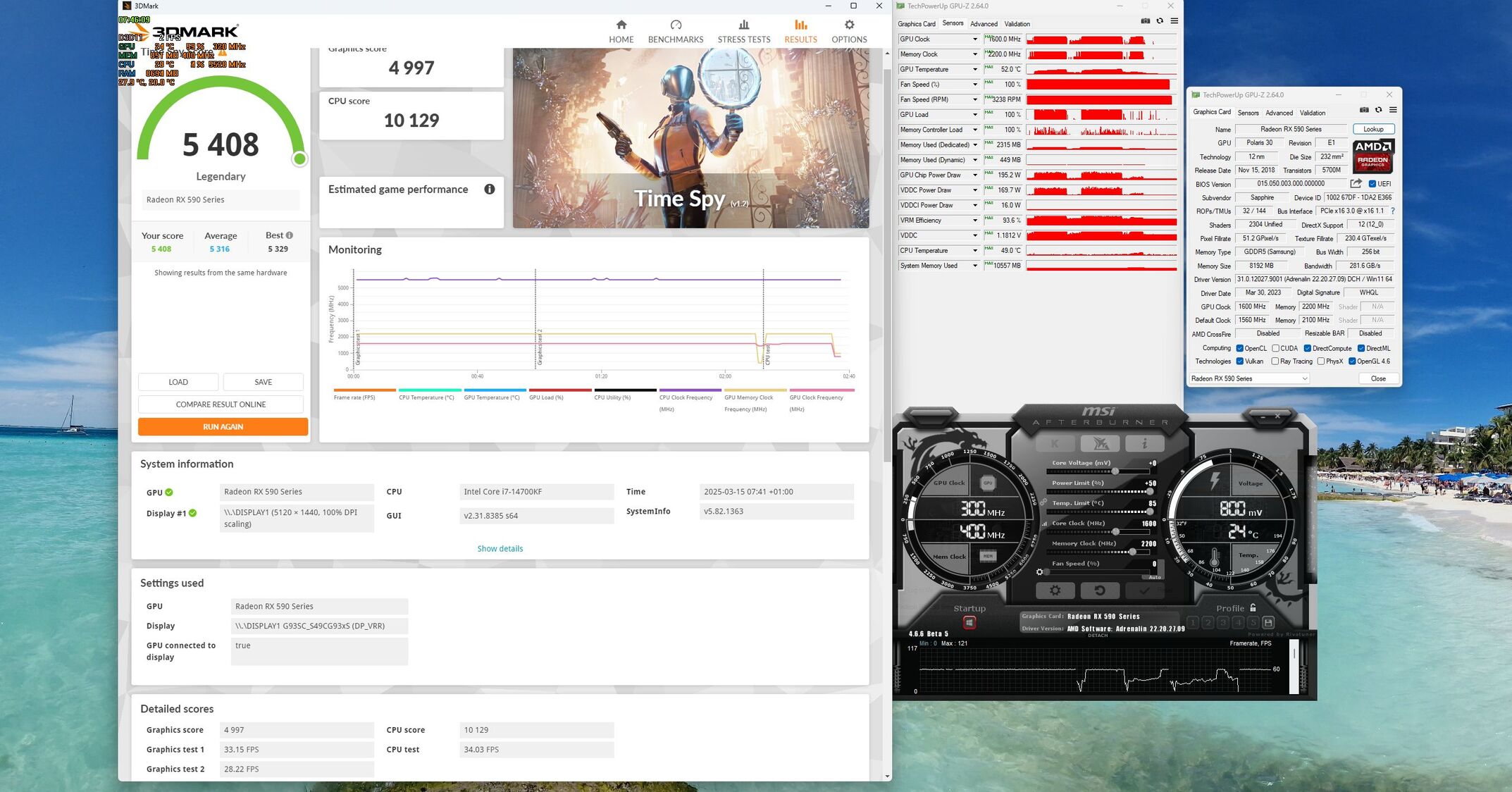The width and height of the screenshot is (1512, 792).
Task: Click the fan speed settings gear in Afterburner
Action: click(1039, 572)
